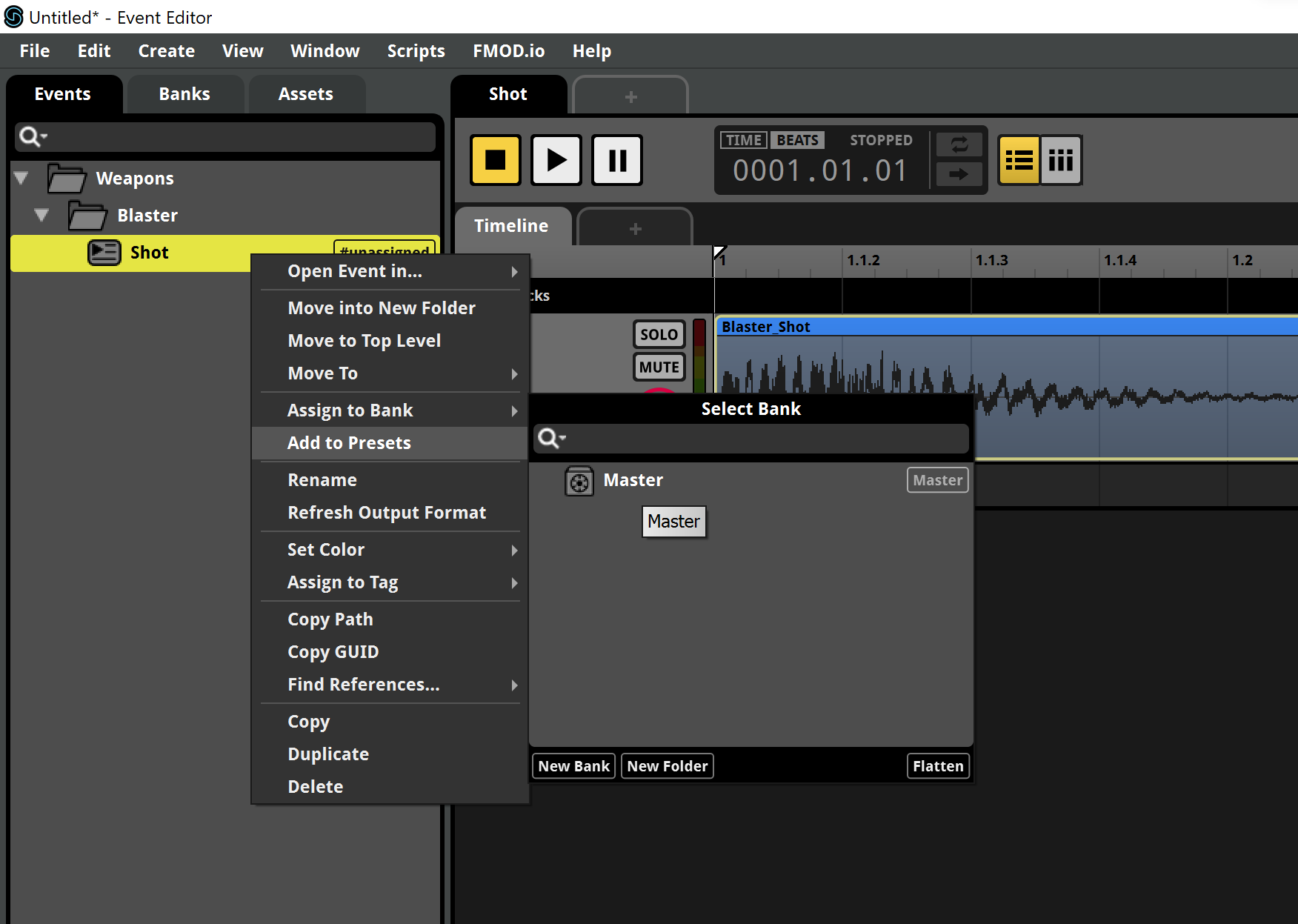The image size is (1298, 924).
Task: Click the New Bank button
Action: (573, 766)
